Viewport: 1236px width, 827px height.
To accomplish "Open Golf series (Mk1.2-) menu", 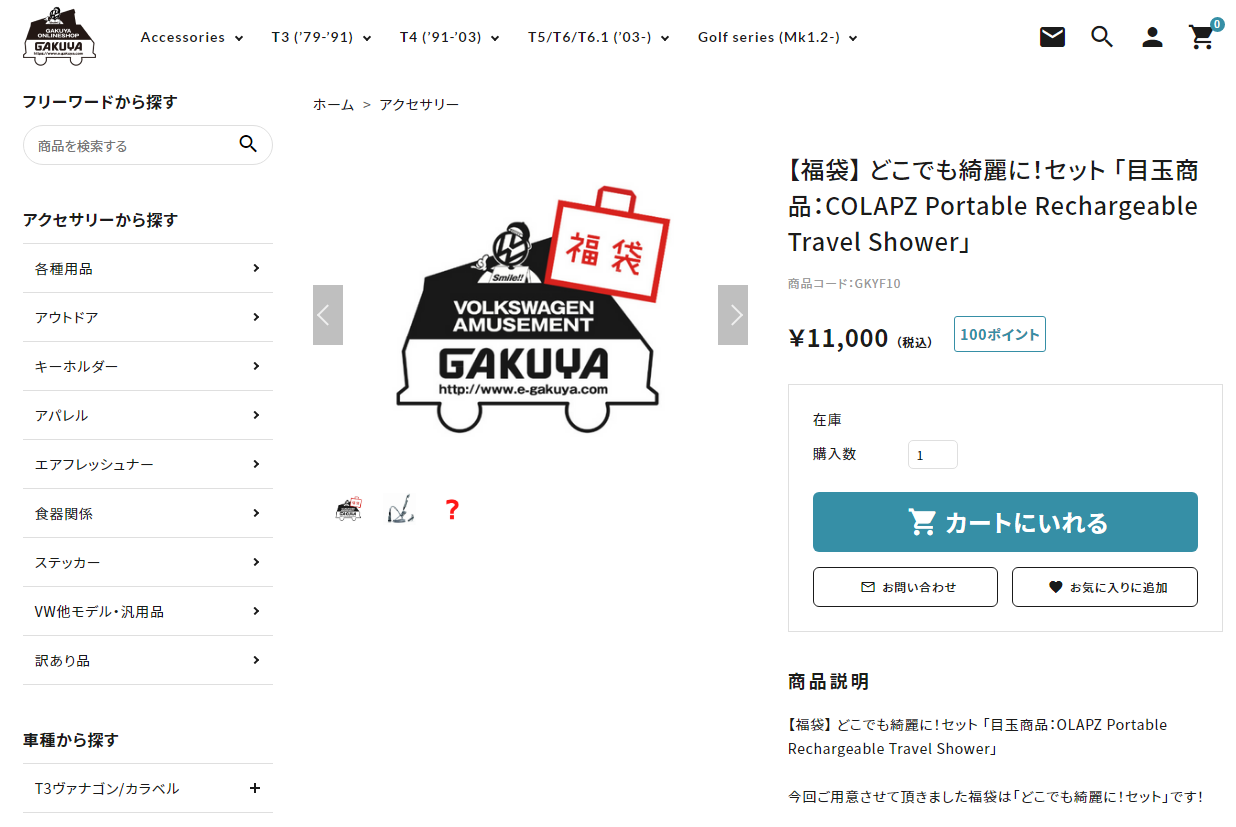I will tap(778, 37).
